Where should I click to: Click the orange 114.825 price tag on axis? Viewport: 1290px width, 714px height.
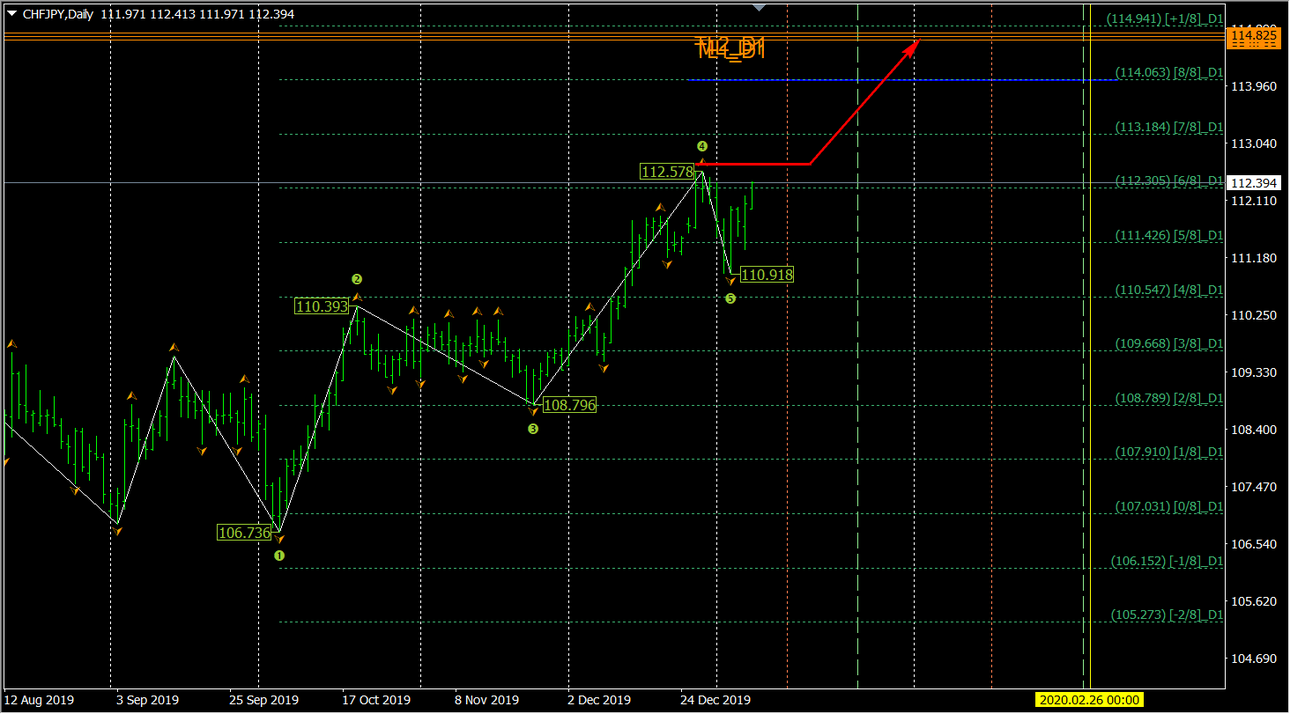point(1254,36)
